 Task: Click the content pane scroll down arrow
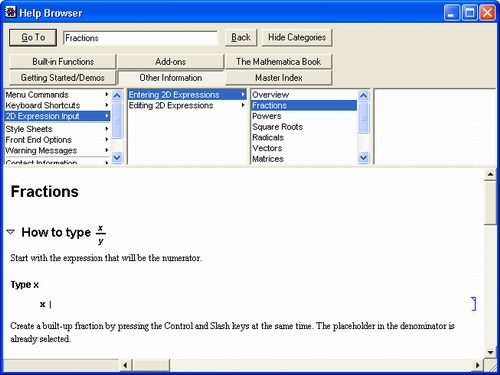490,352
